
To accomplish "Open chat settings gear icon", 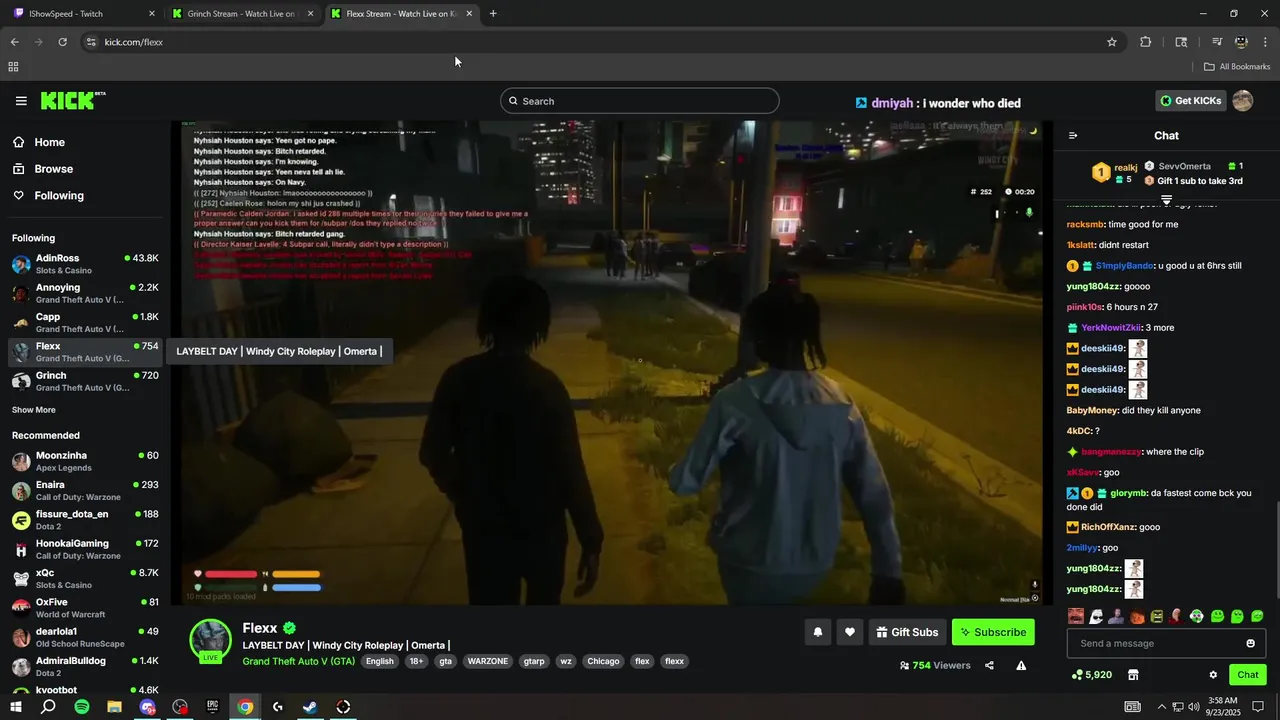I will pyautogui.click(x=1213, y=675).
